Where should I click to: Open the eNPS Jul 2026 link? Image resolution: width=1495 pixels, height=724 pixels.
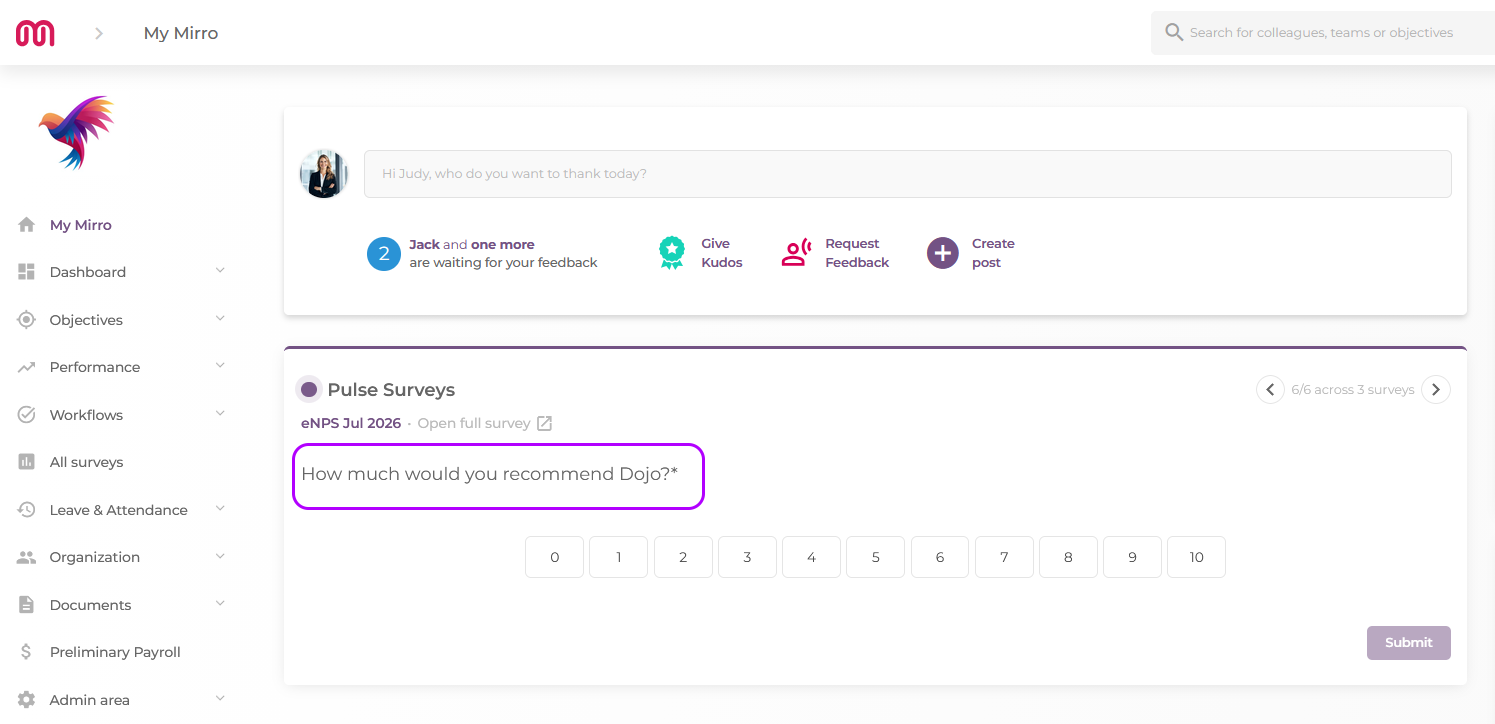point(351,423)
